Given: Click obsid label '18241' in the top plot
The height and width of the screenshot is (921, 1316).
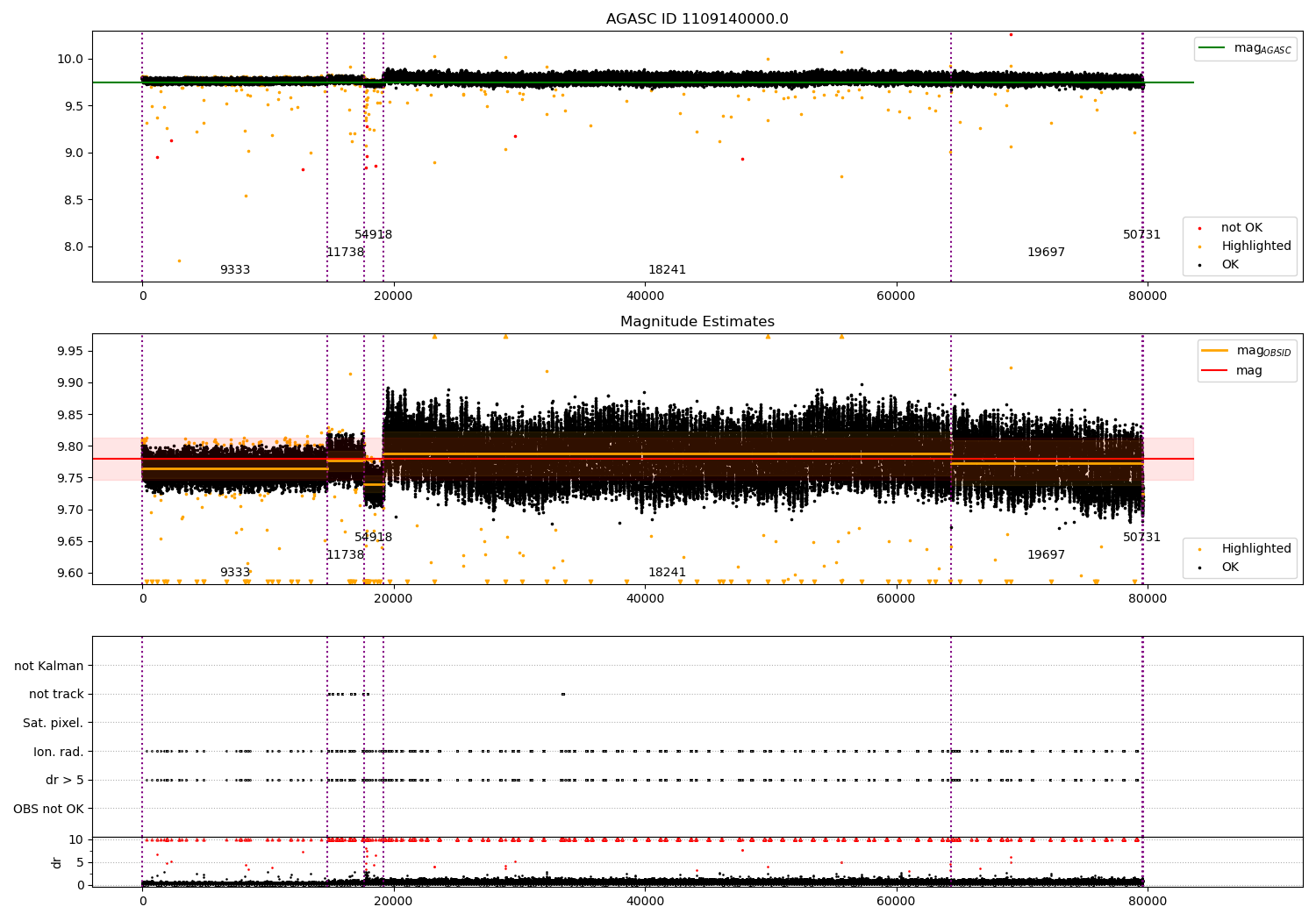Looking at the screenshot, I should click(668, 270).
